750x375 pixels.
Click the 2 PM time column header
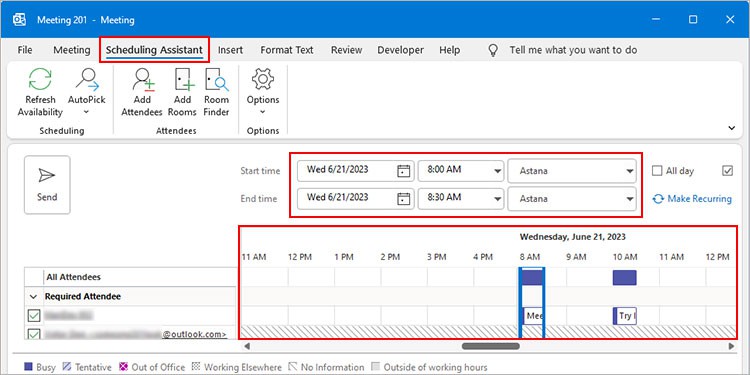[390, 257]
